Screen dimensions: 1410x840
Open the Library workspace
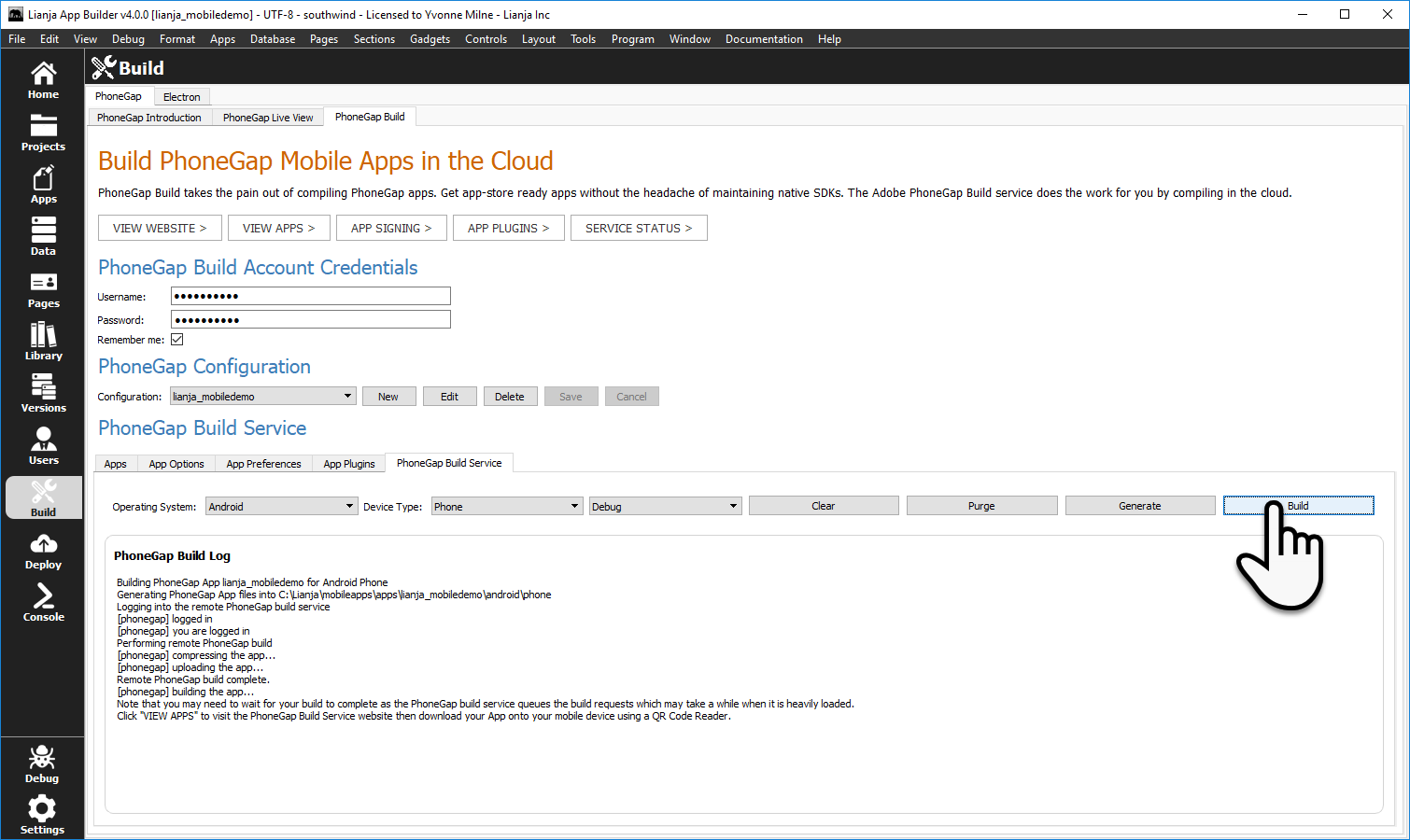click(x=43, y=342)
